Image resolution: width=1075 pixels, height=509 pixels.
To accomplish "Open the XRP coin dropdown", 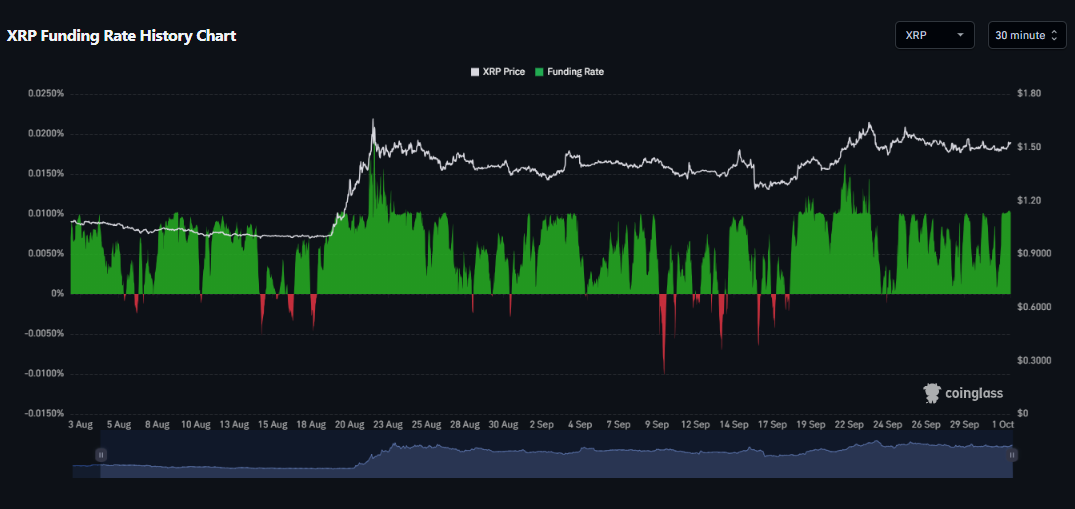I will pos(934,35).
